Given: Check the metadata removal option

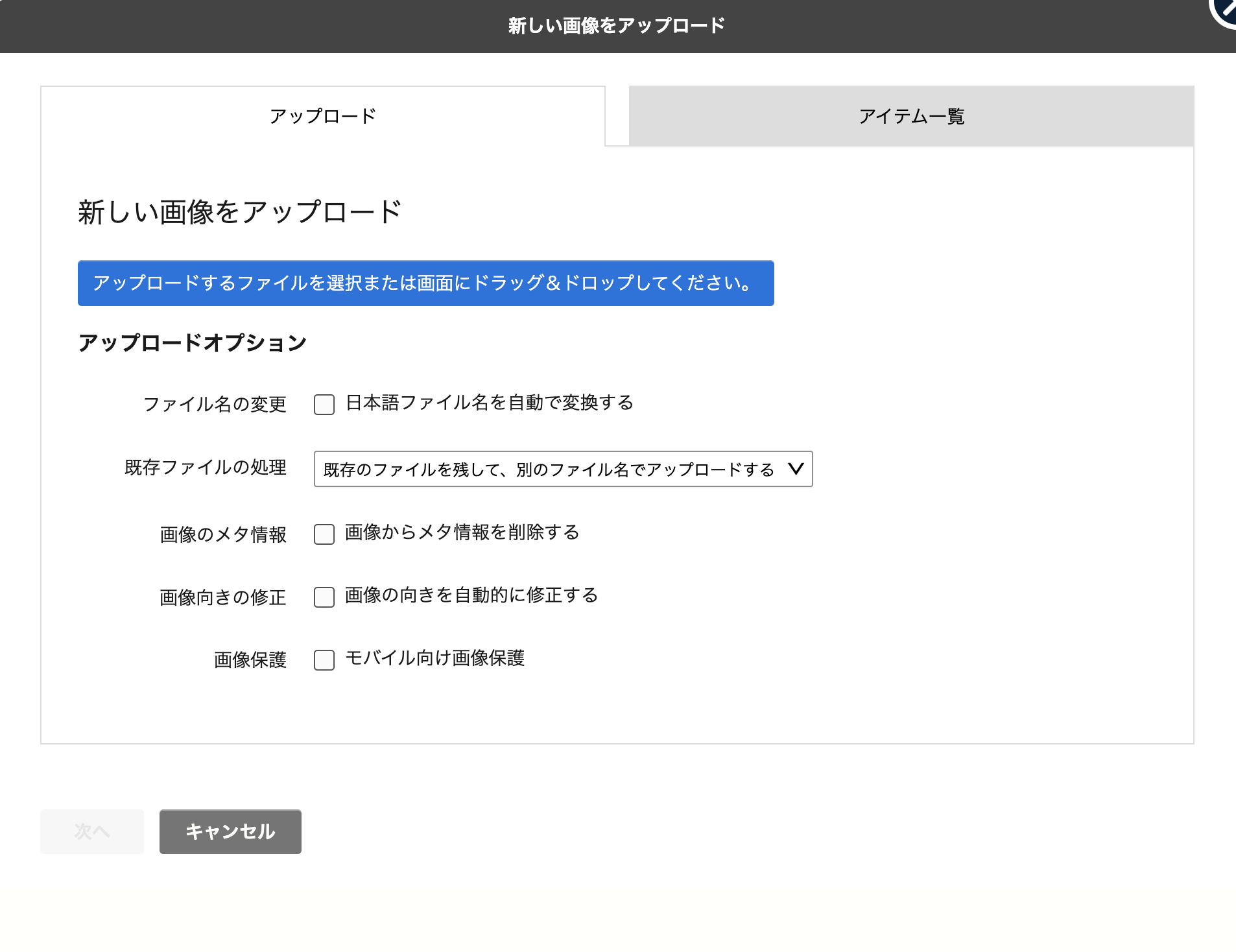Looking at the screenshot, I should [324, 534].
